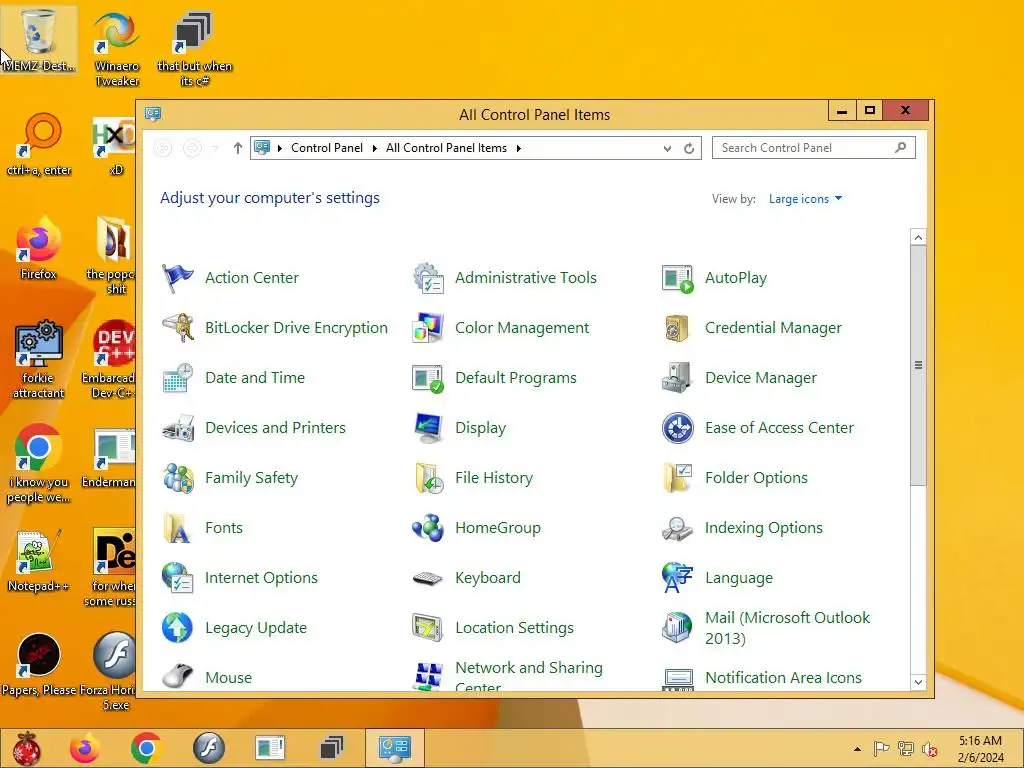
Task: Refresh the Control Panel address bar
Action: (689, 149)
